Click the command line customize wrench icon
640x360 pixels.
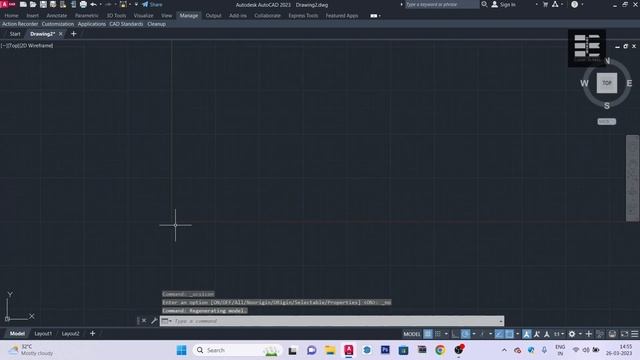click(x=154, y=321)
